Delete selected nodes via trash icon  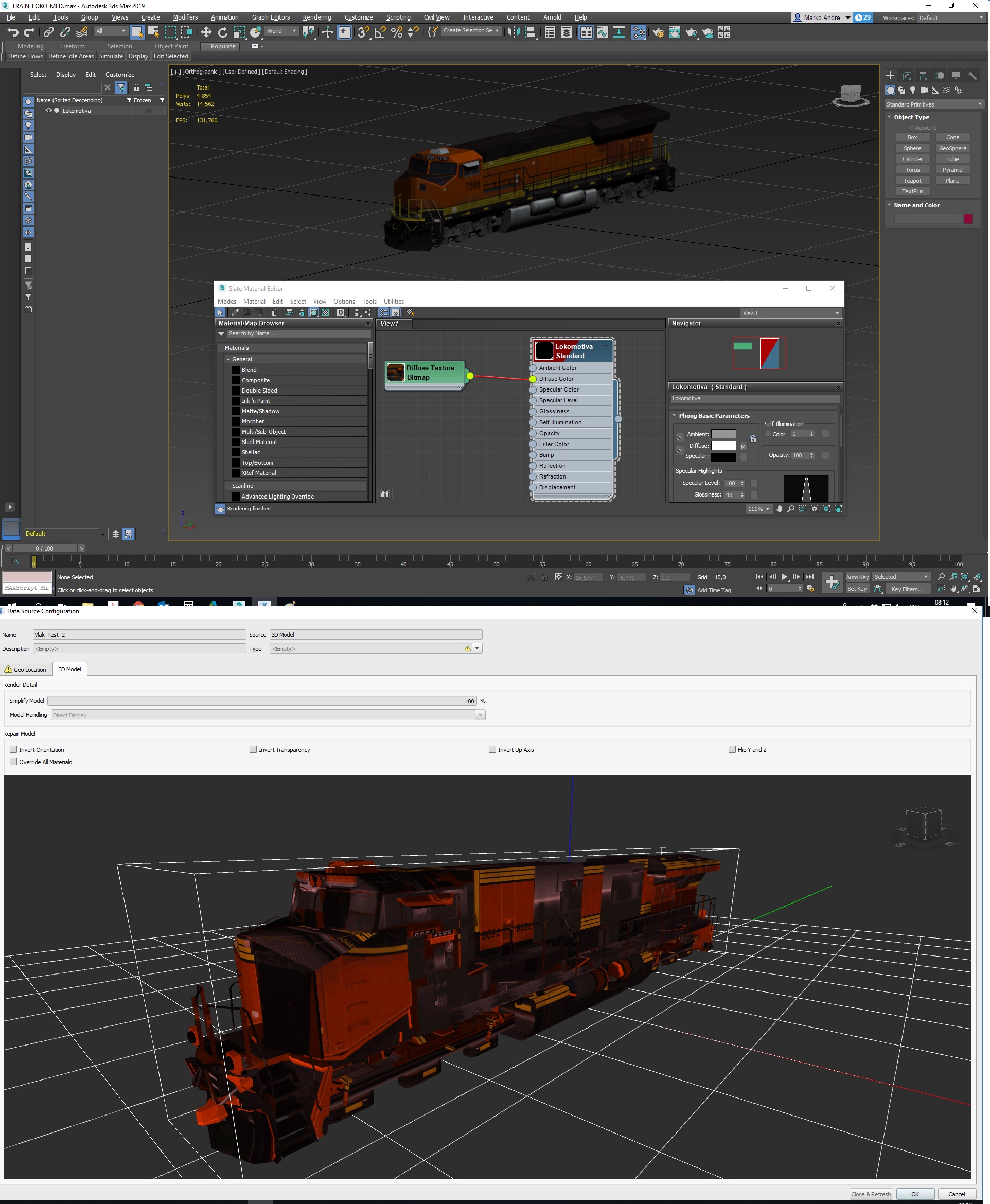point(274,312)
